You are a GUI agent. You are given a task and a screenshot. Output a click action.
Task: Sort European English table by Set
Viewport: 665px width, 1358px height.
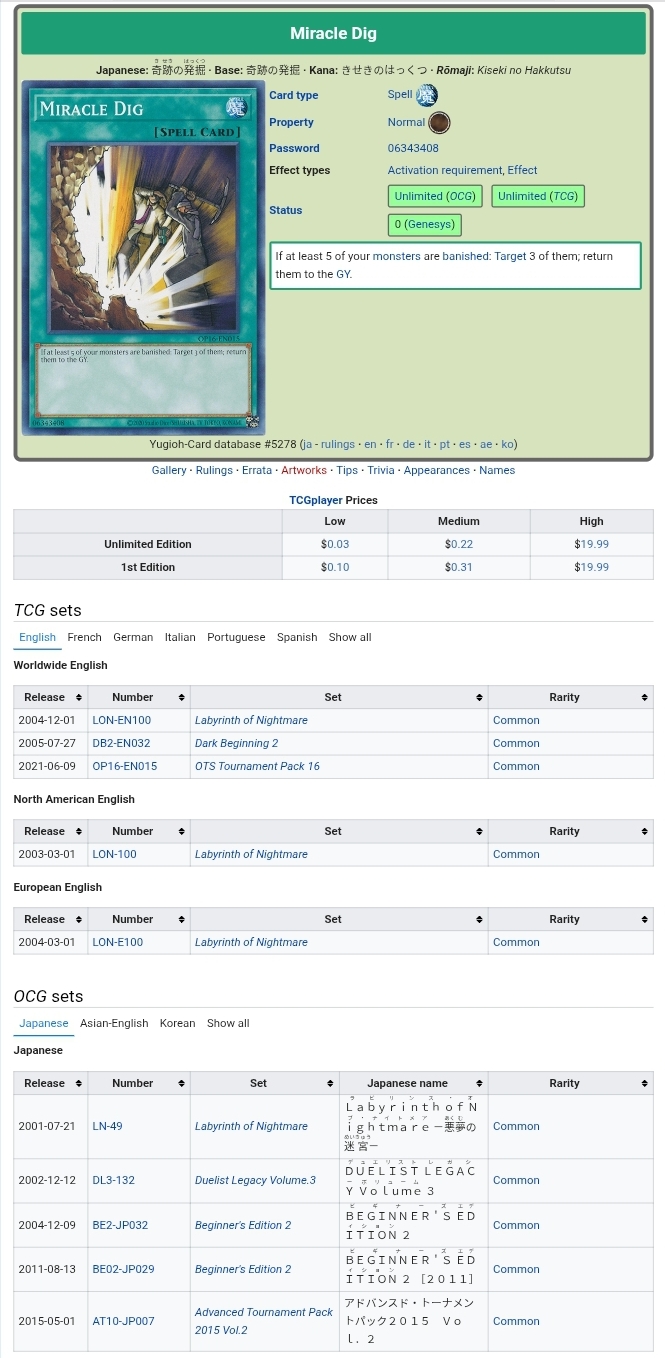(339, 919)
